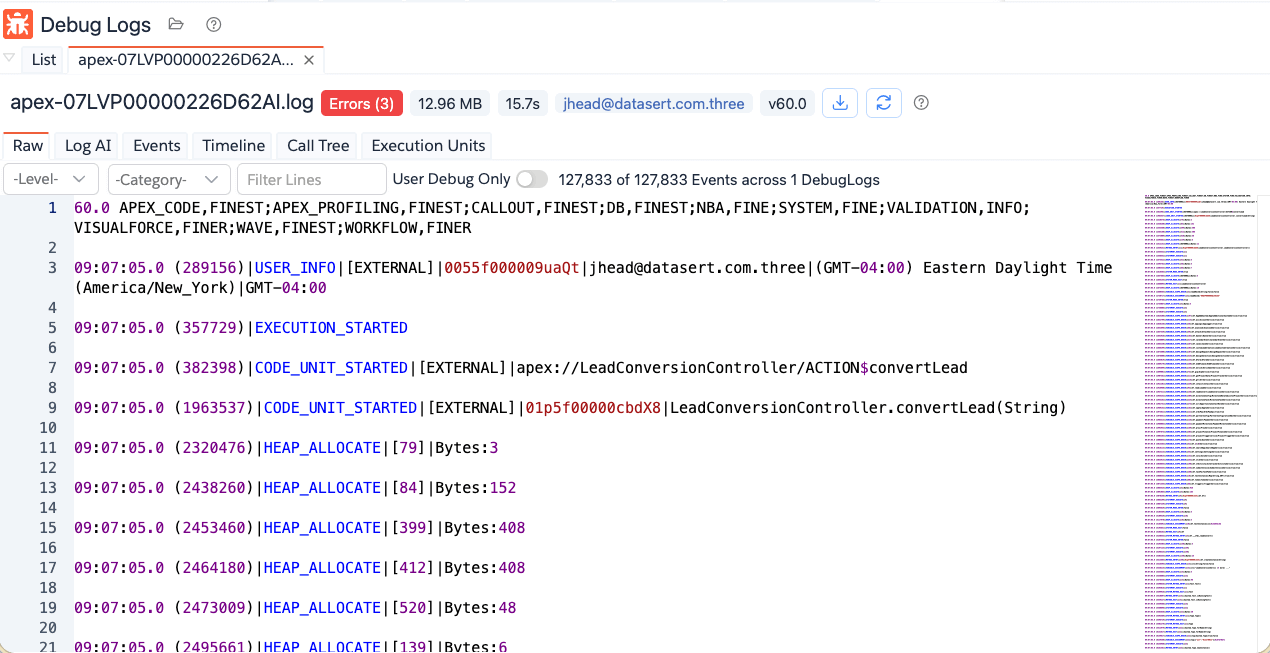
Task: Go to the List tab
Action: click(x=44, y=60)
